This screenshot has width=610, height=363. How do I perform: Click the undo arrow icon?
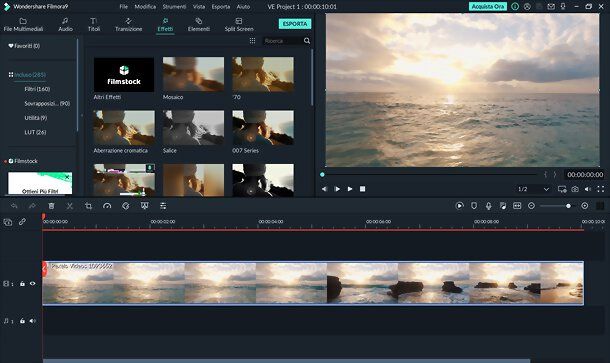pyautogui.click(x=14, y=206)
